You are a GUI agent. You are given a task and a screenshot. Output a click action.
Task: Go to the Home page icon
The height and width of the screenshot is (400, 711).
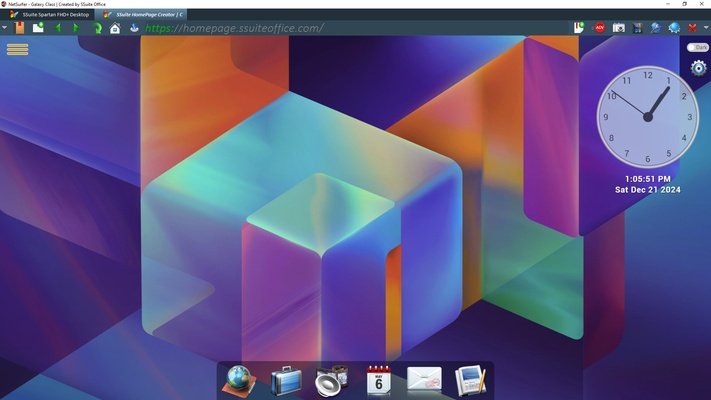[115, 28]
